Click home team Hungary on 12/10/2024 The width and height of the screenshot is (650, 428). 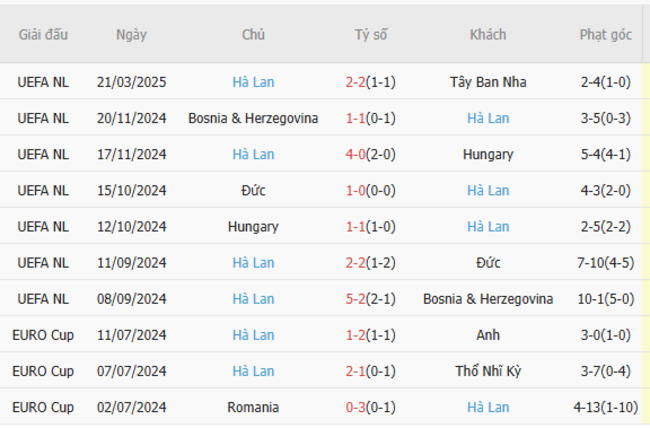click(x=253, y=226)
